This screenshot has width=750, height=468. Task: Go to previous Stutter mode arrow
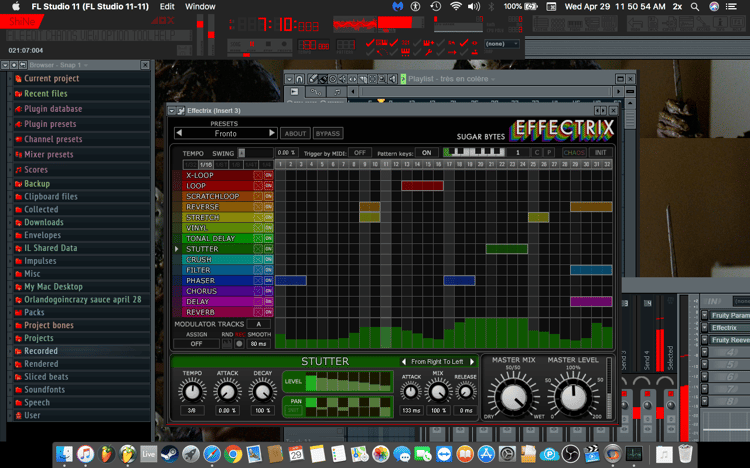point(404,362)
